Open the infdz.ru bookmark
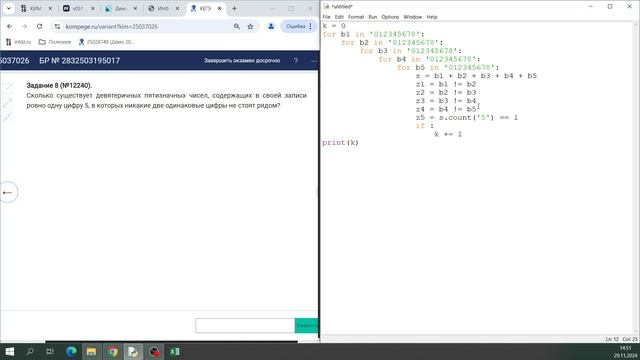The height and width of the screenshot is (360, 640). (x=18, y=42)
